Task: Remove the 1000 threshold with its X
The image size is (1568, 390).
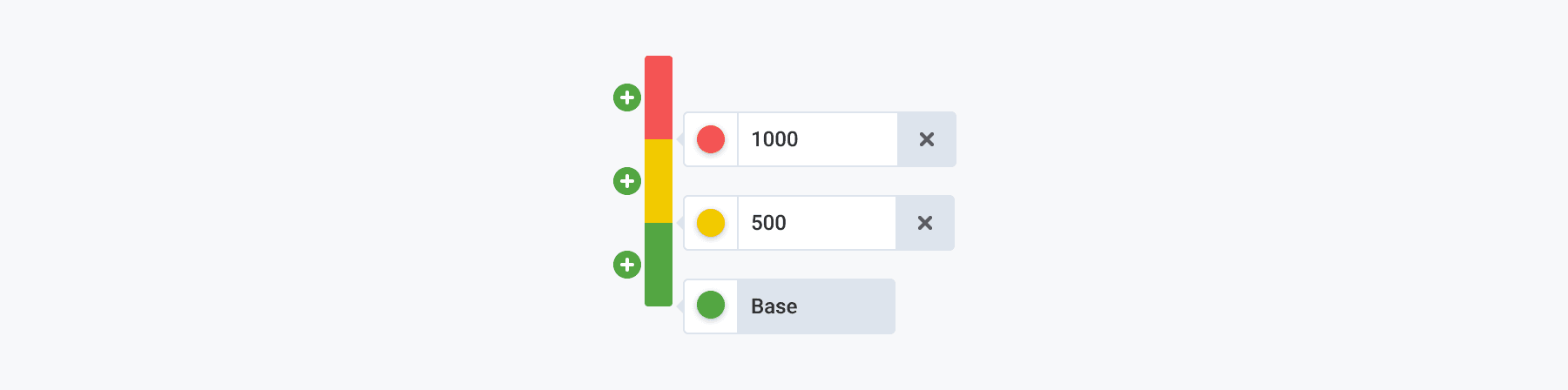Action: 927,139
